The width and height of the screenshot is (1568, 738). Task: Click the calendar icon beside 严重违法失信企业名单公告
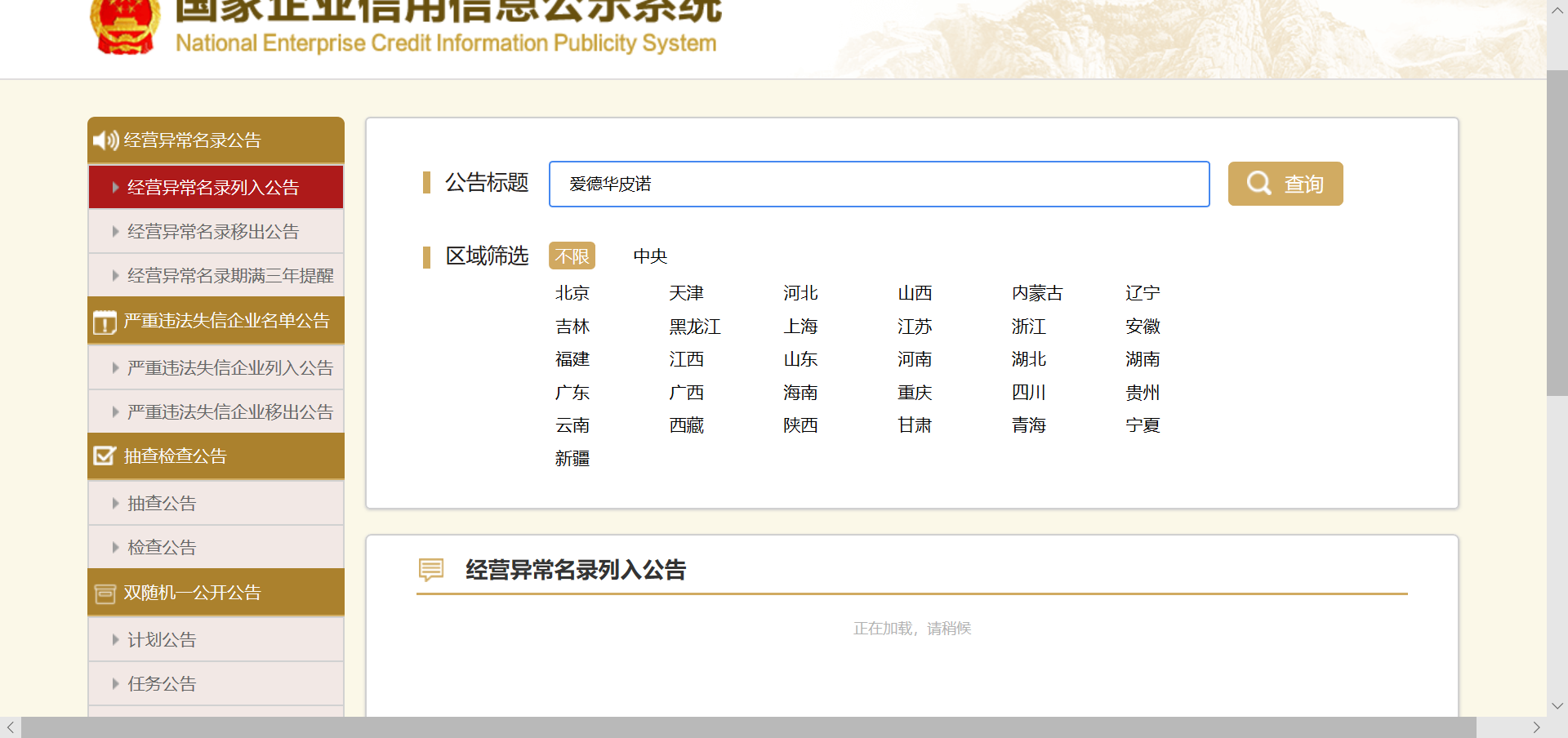click(105, 322)
